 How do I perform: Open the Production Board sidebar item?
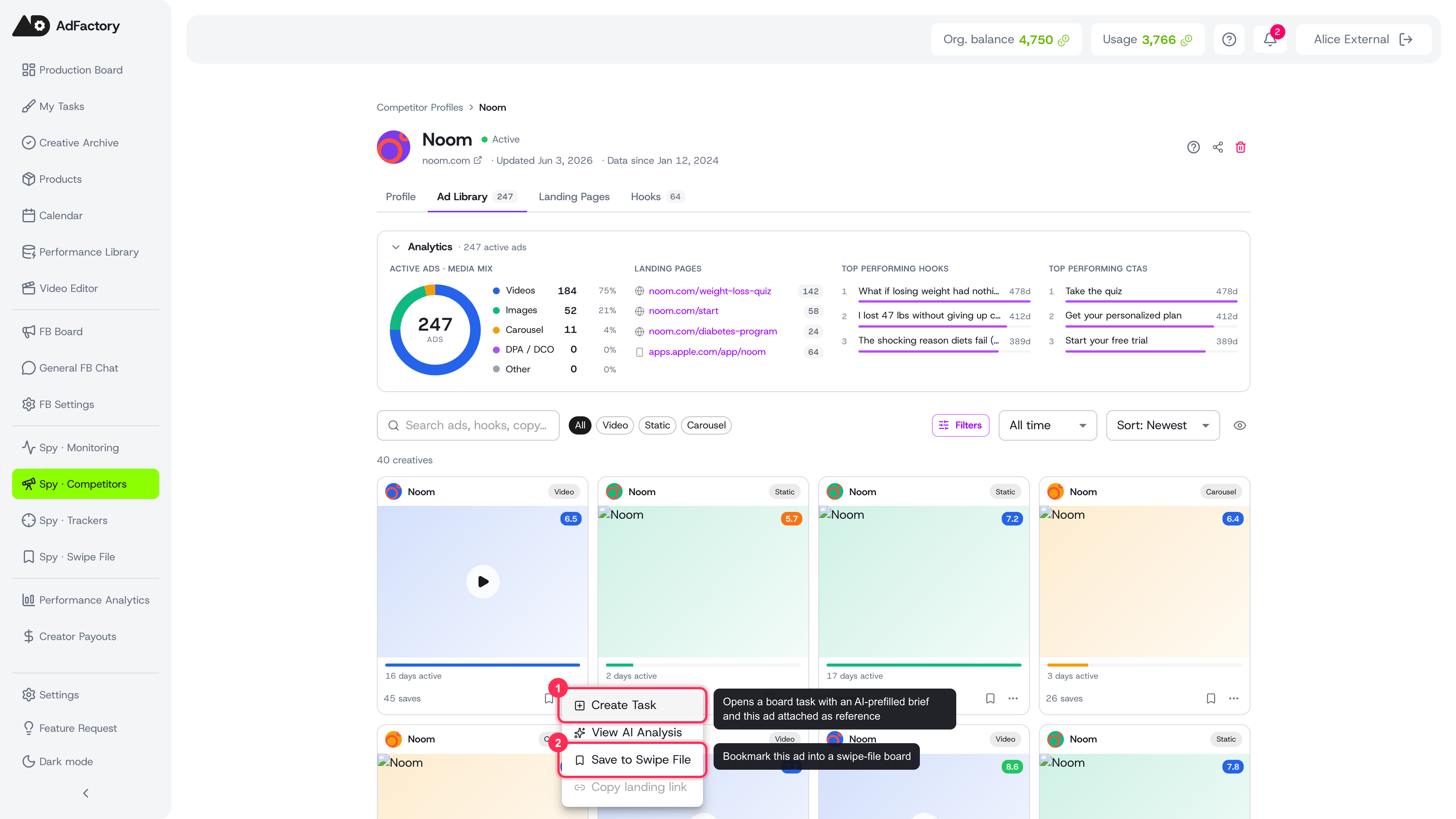pyautogui.click(x=85, y=70)
